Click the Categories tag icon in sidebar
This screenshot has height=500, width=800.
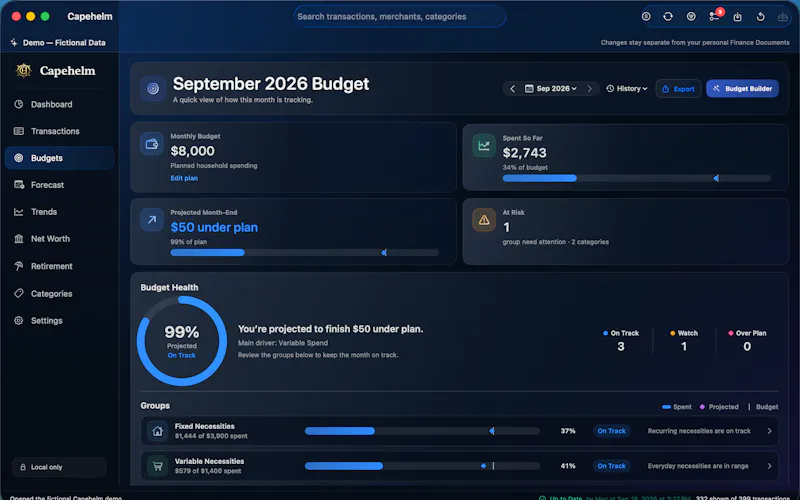(19, 293)
